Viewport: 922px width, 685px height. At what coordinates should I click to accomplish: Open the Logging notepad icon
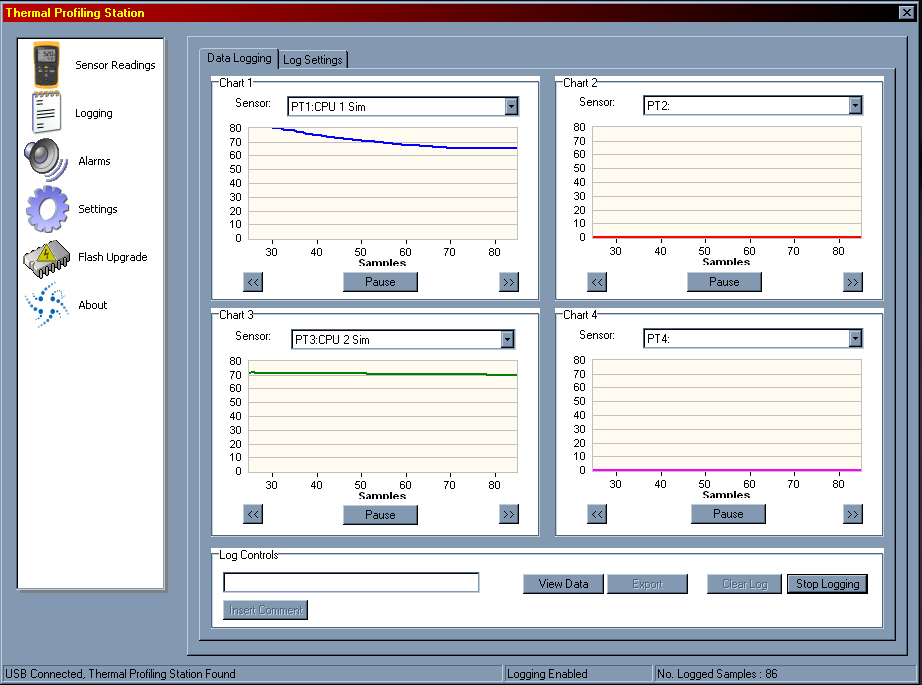point(46,113)
